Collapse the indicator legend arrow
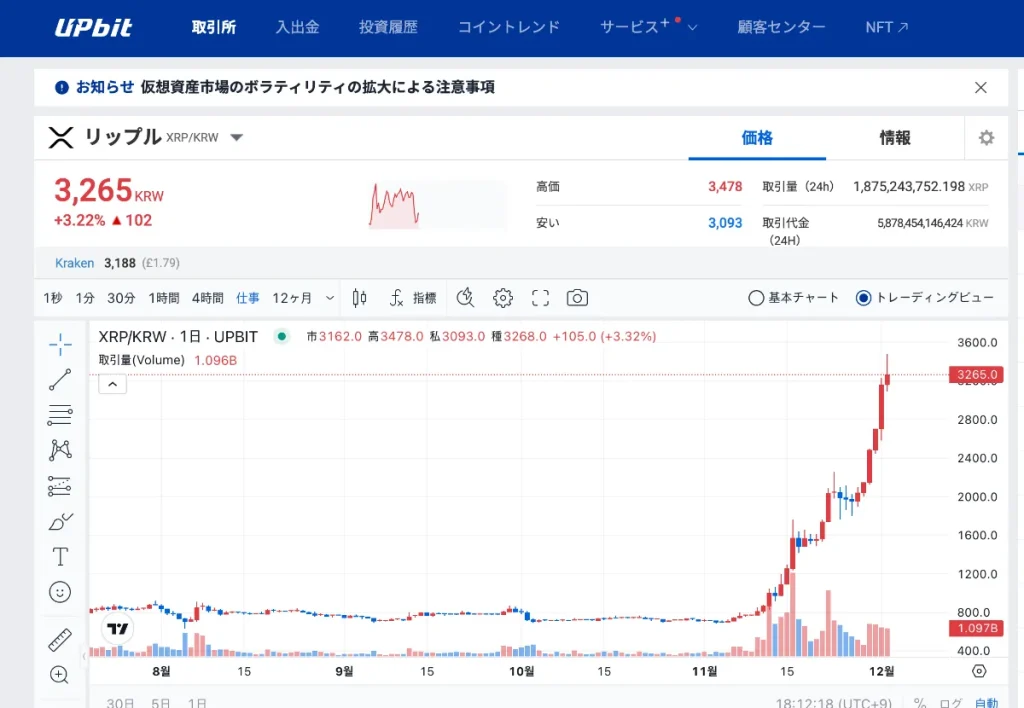 pyautogui.click(x=112, y=384)
